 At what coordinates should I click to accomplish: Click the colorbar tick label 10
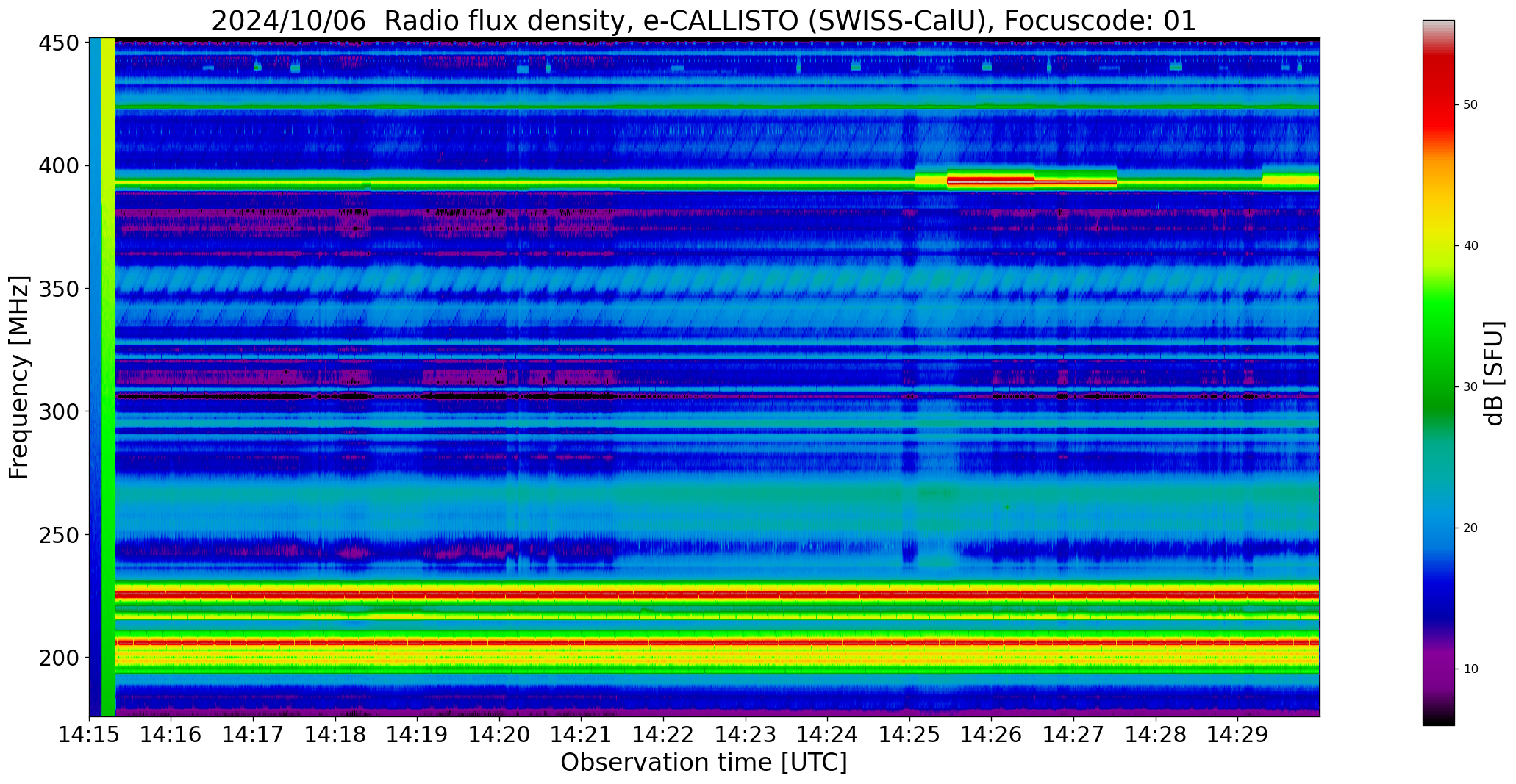point(1470,669)
